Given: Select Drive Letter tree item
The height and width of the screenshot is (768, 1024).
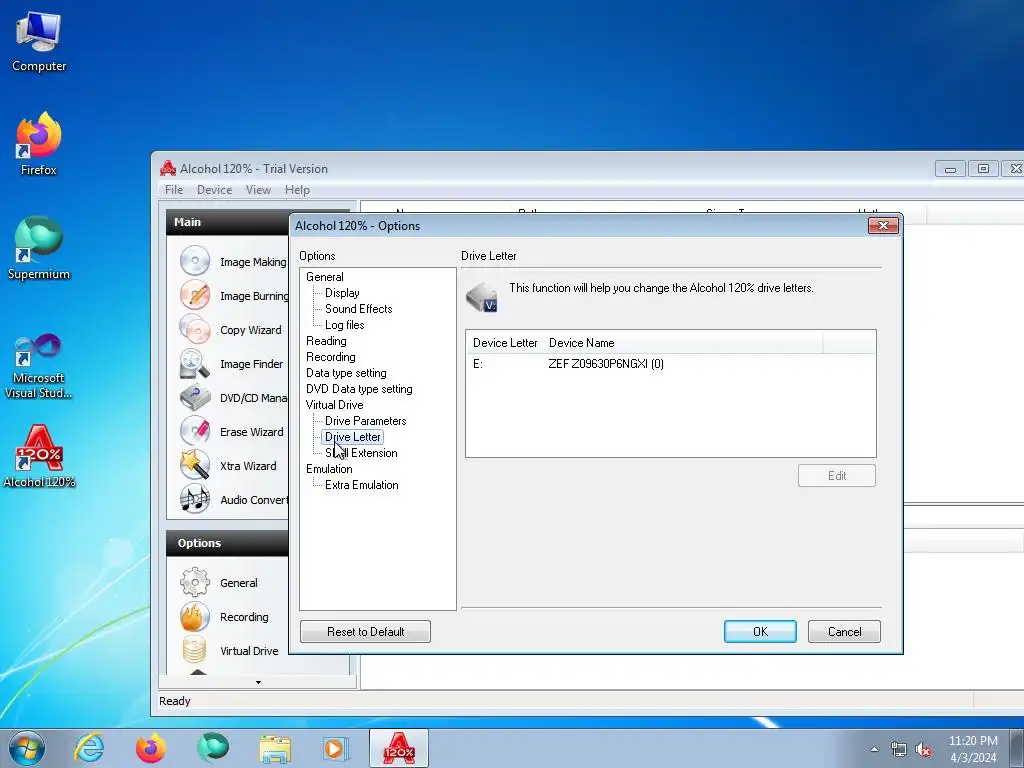Looking at the screenshot, I should (x=353, y=437).
